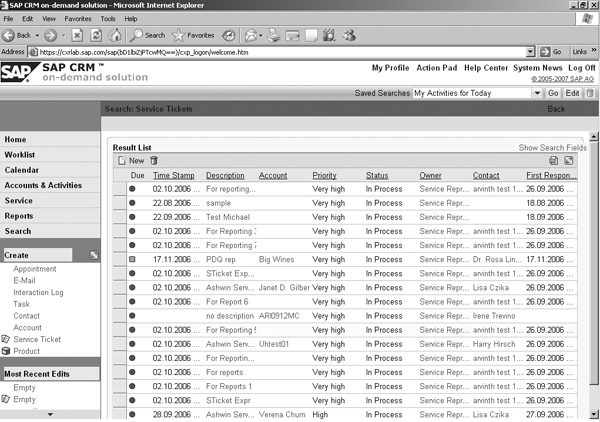Collapse the Create panel in sidebar
This screenshot has width=600, height=422.
(93, 256)
